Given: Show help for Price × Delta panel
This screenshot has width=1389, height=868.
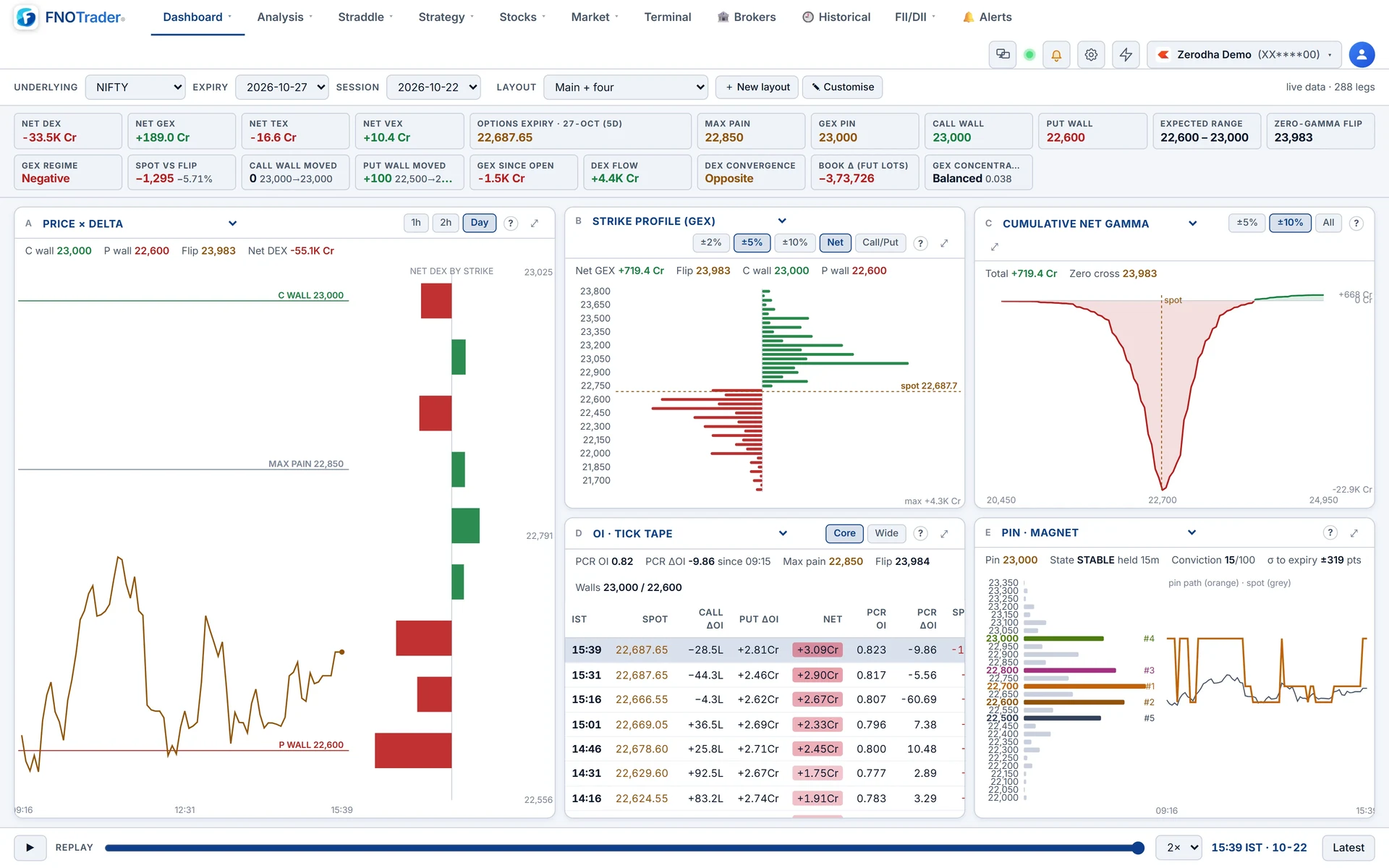Looking at the screenshot, I should (x=511, y=224).
